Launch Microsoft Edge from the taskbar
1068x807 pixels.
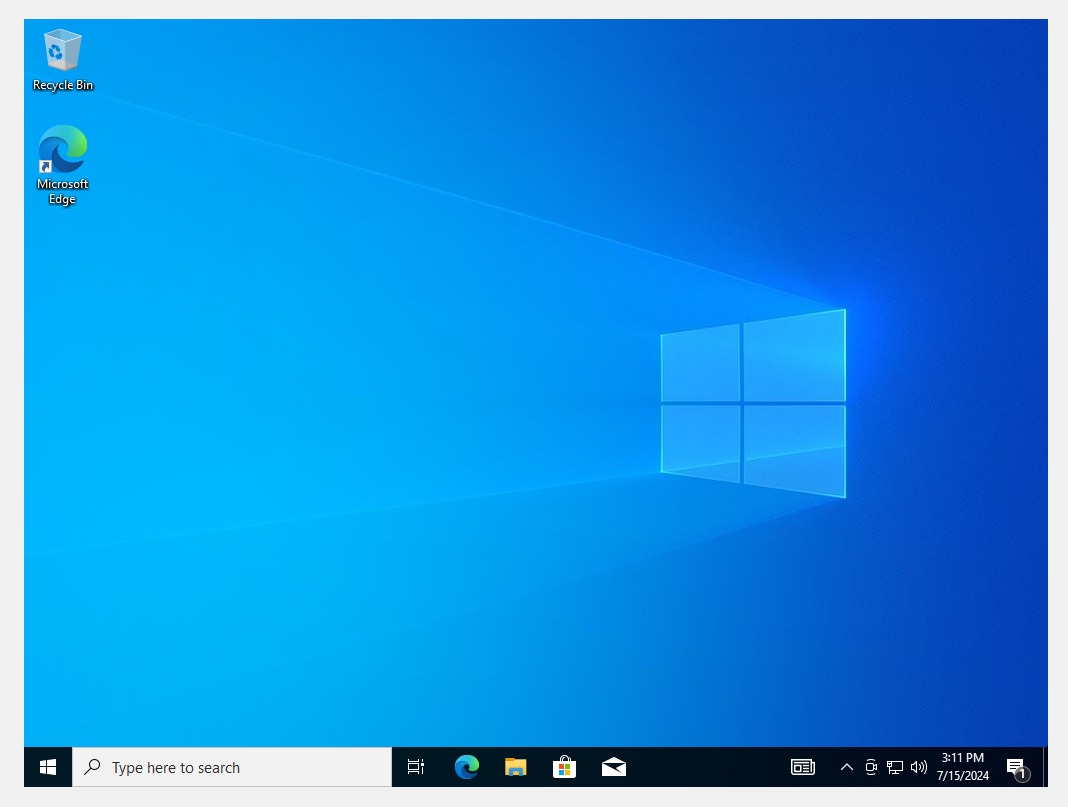[x=467, y=768]
